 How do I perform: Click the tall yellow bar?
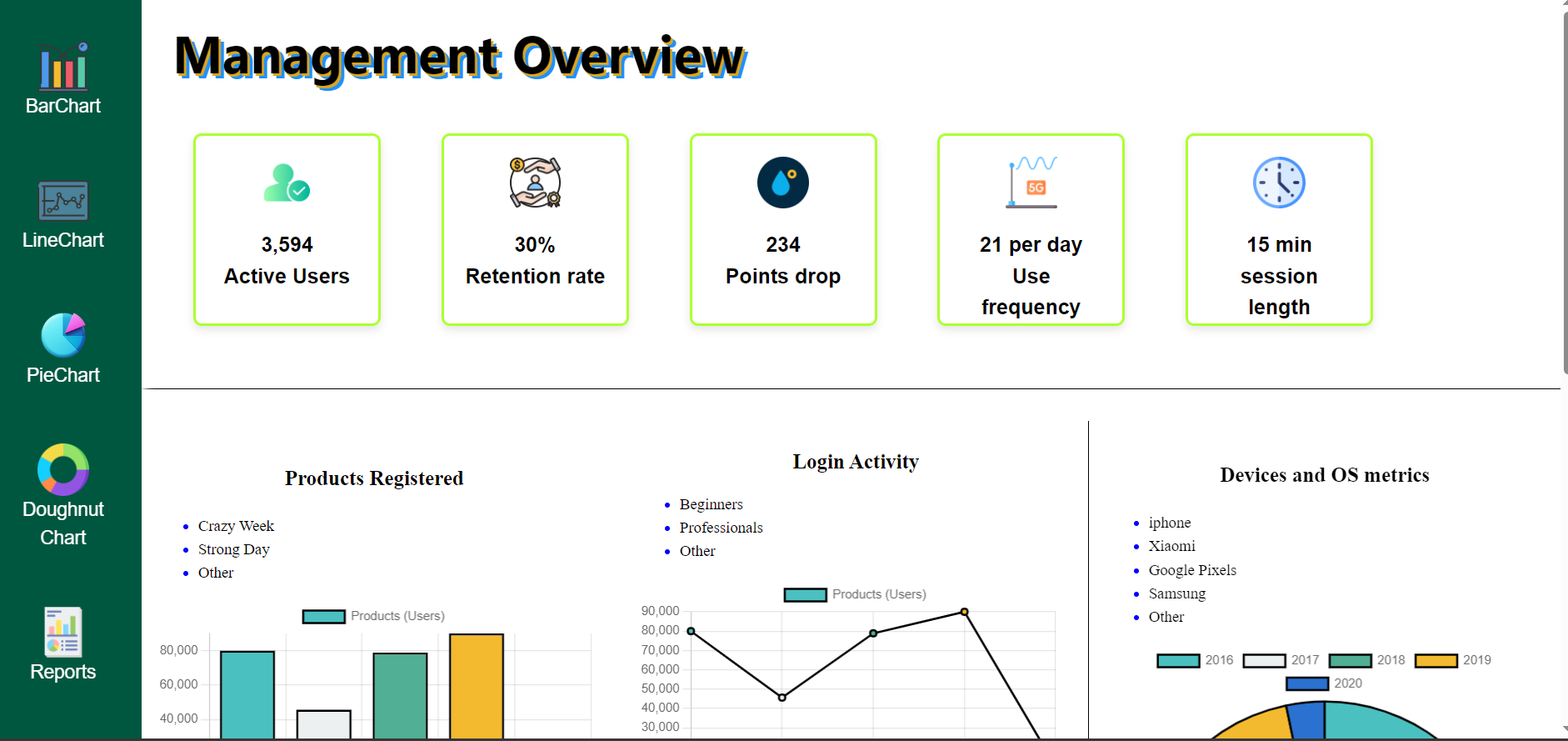477,686
